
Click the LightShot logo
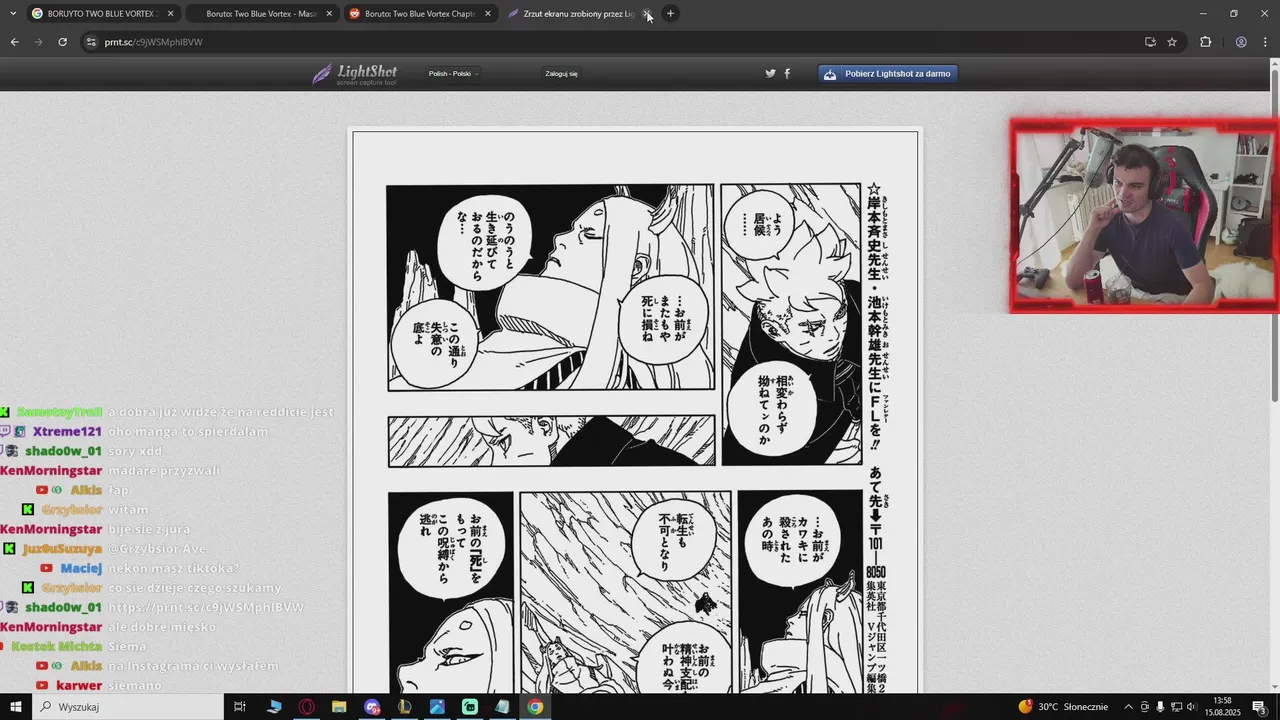point(355,74)
